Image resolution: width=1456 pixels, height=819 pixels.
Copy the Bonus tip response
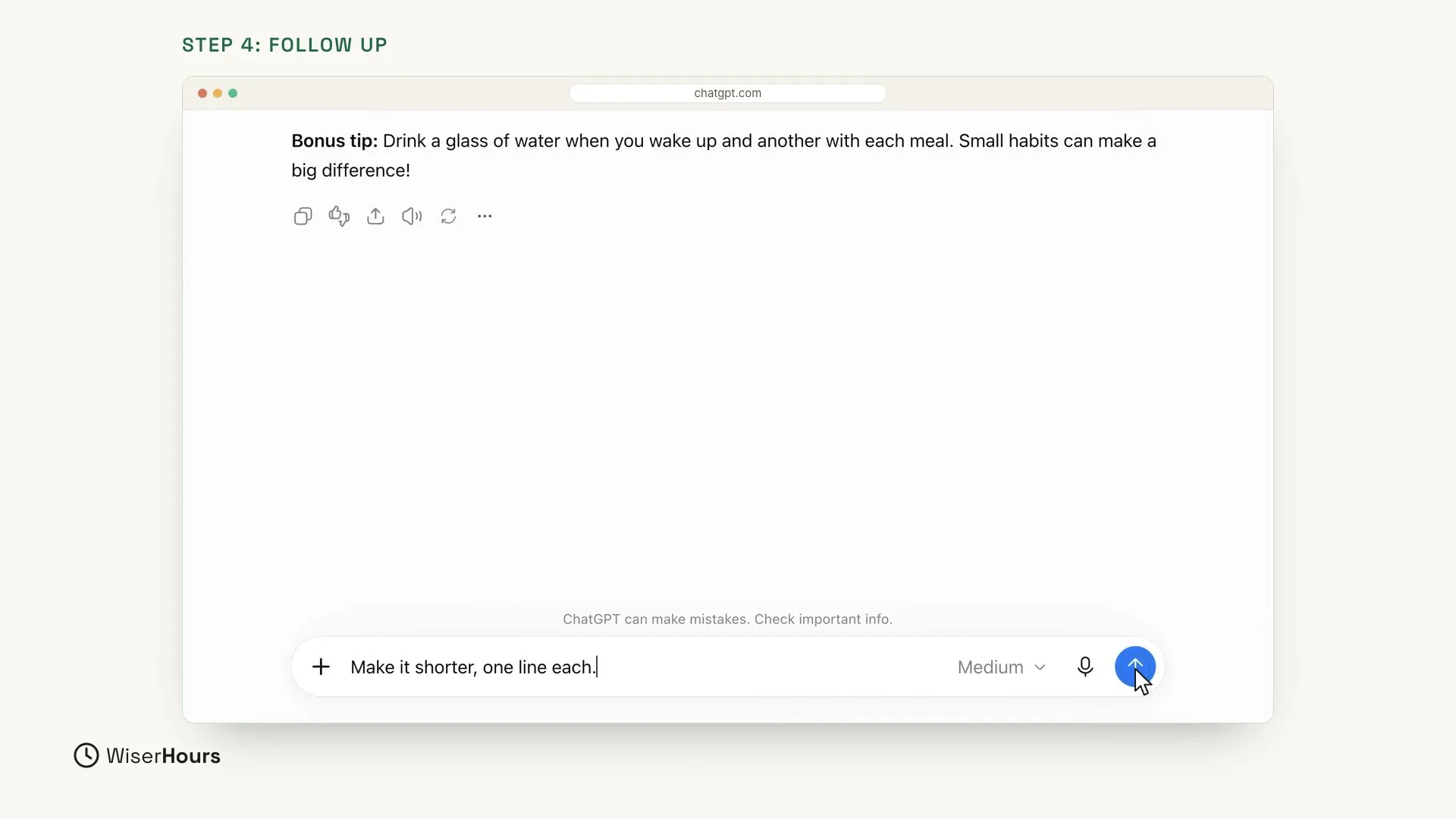click(x=303, y=216)
